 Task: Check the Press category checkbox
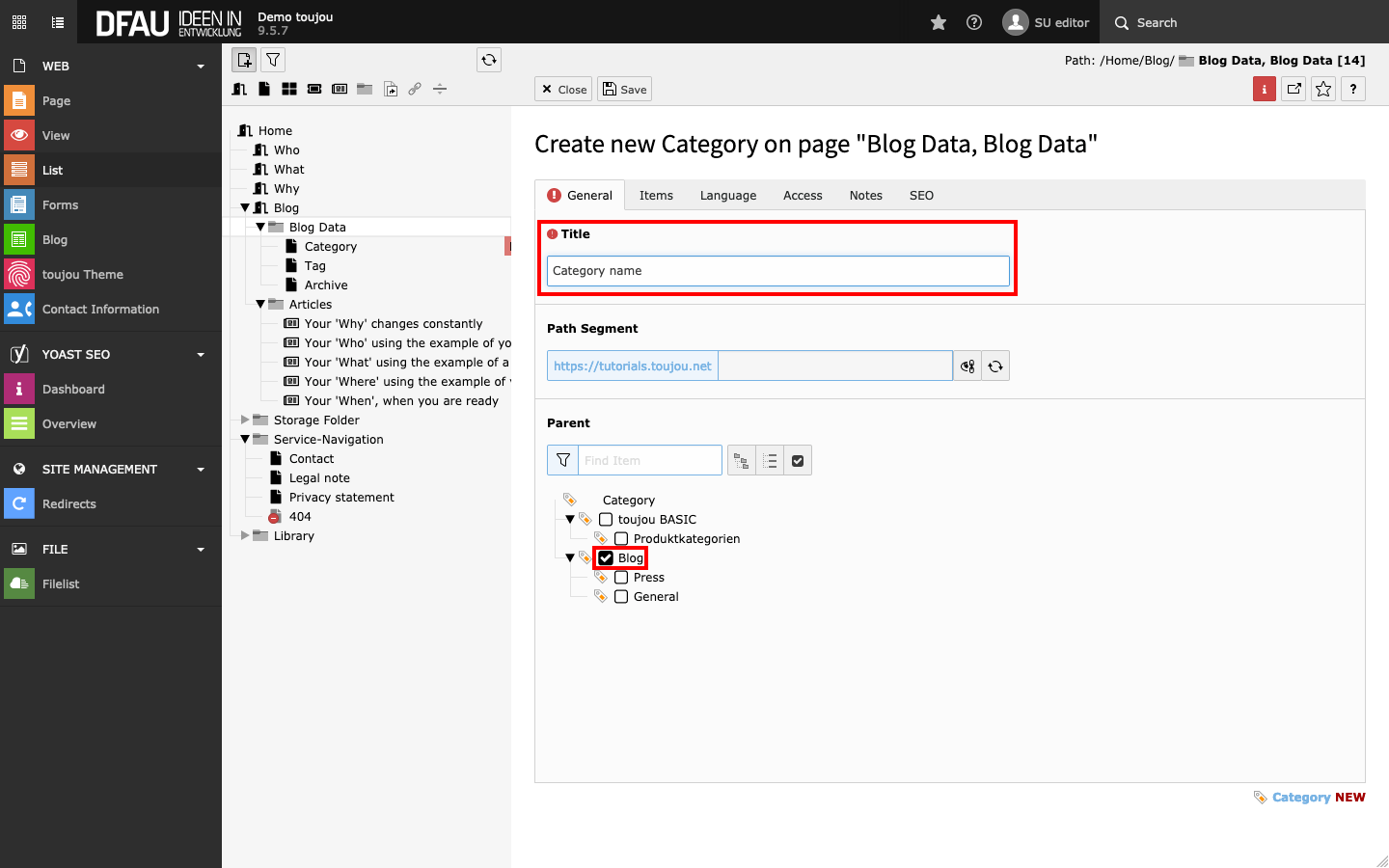click(x=621, y=578)
